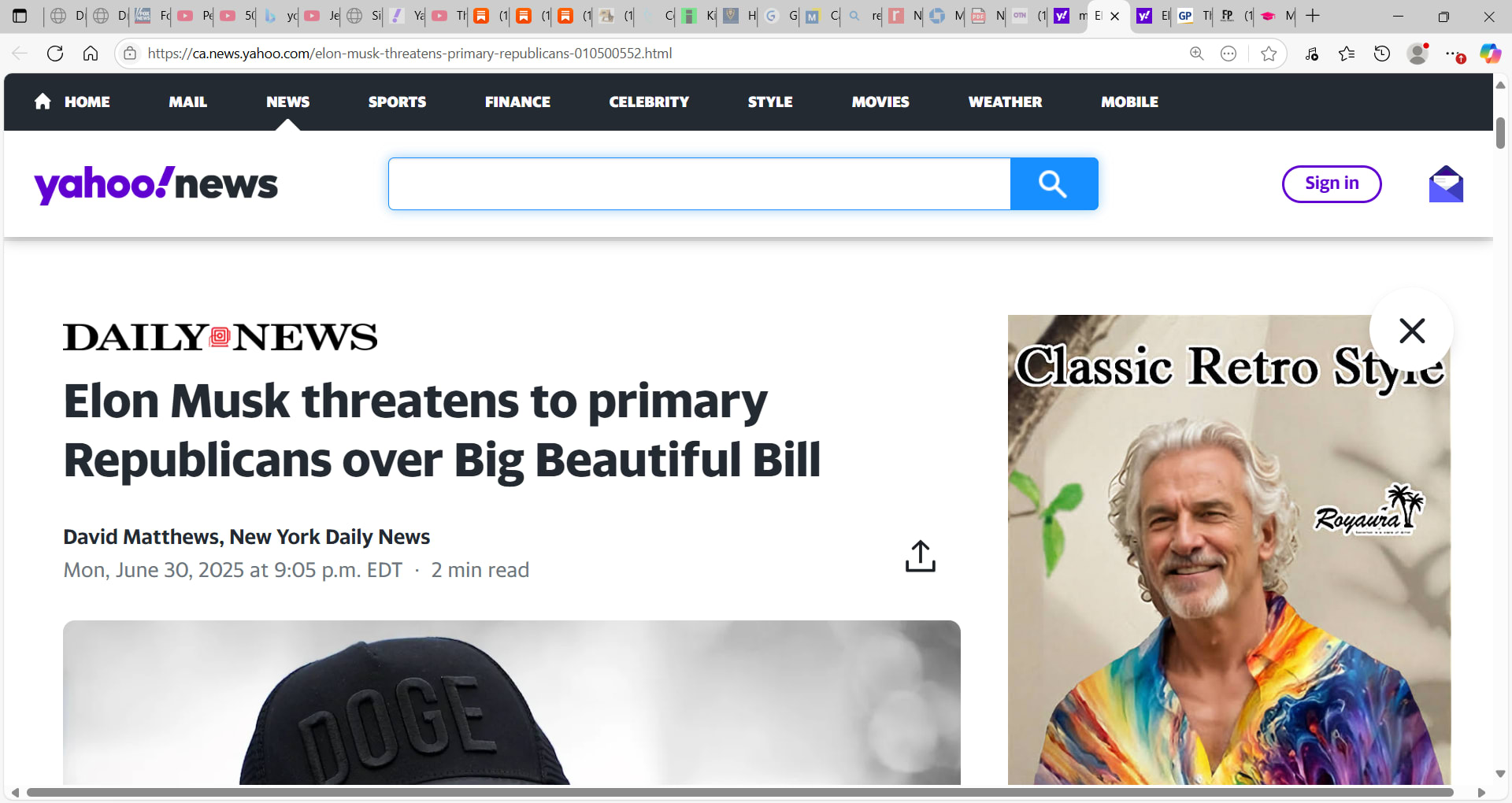Close the Classic Retro Style advertisement

point(1412,331)
